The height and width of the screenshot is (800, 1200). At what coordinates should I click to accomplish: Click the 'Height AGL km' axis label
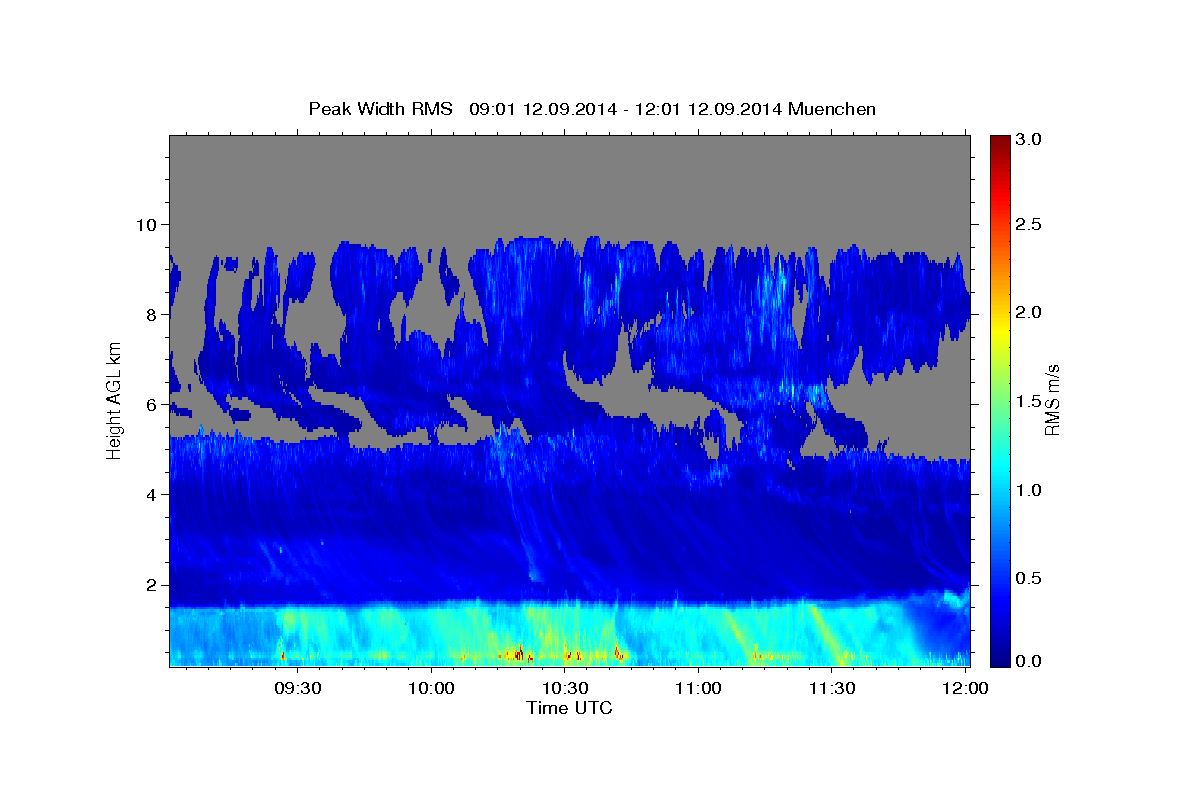pyautogui.click(x=114, y=400)
